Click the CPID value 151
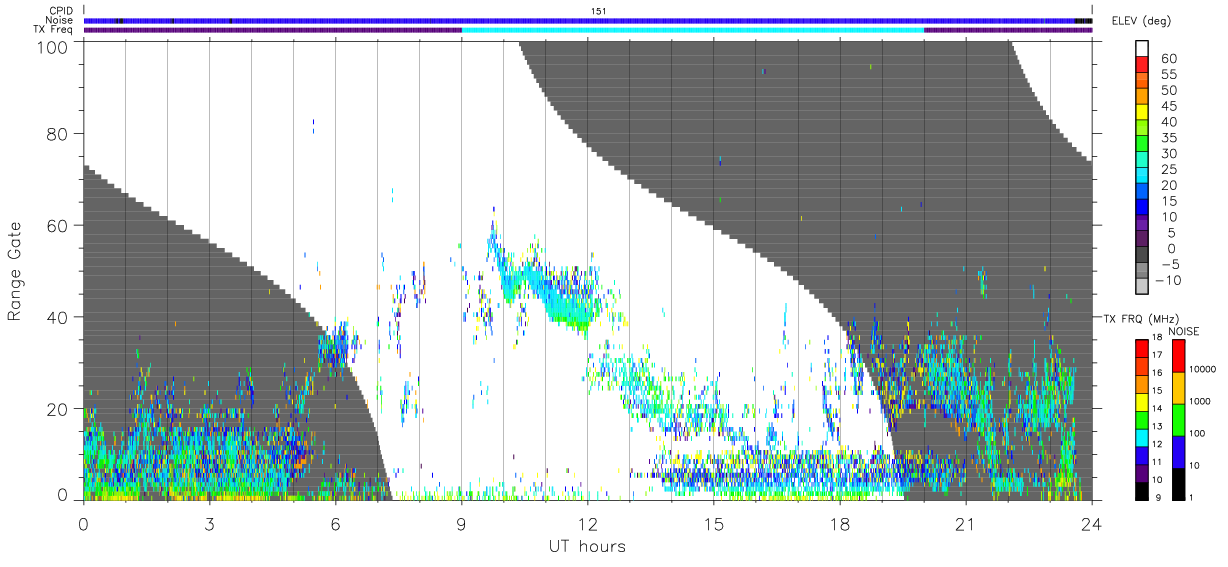Viewport: 1228px width, 567px height. tap(598, 11)
